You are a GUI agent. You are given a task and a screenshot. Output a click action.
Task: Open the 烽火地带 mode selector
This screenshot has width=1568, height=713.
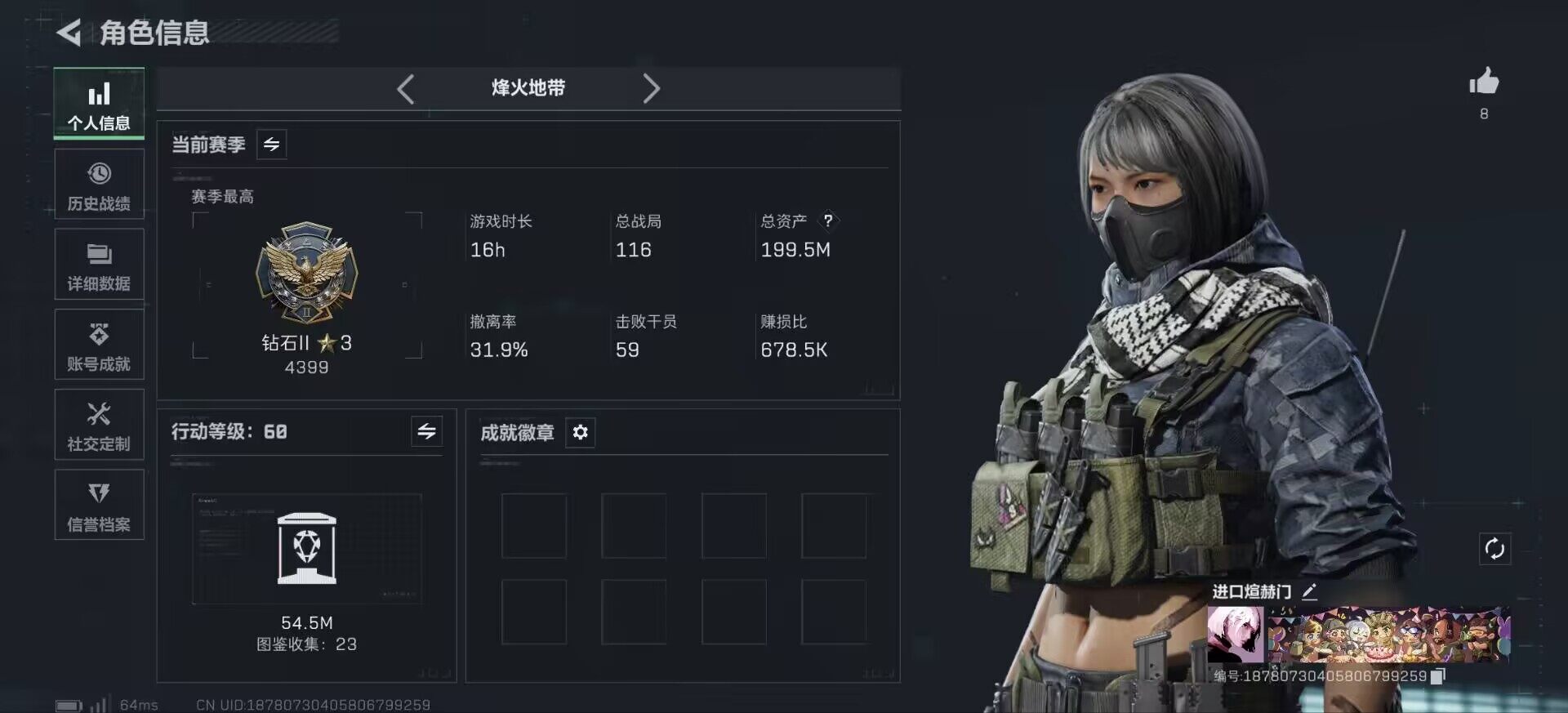(x=528, y=88)
